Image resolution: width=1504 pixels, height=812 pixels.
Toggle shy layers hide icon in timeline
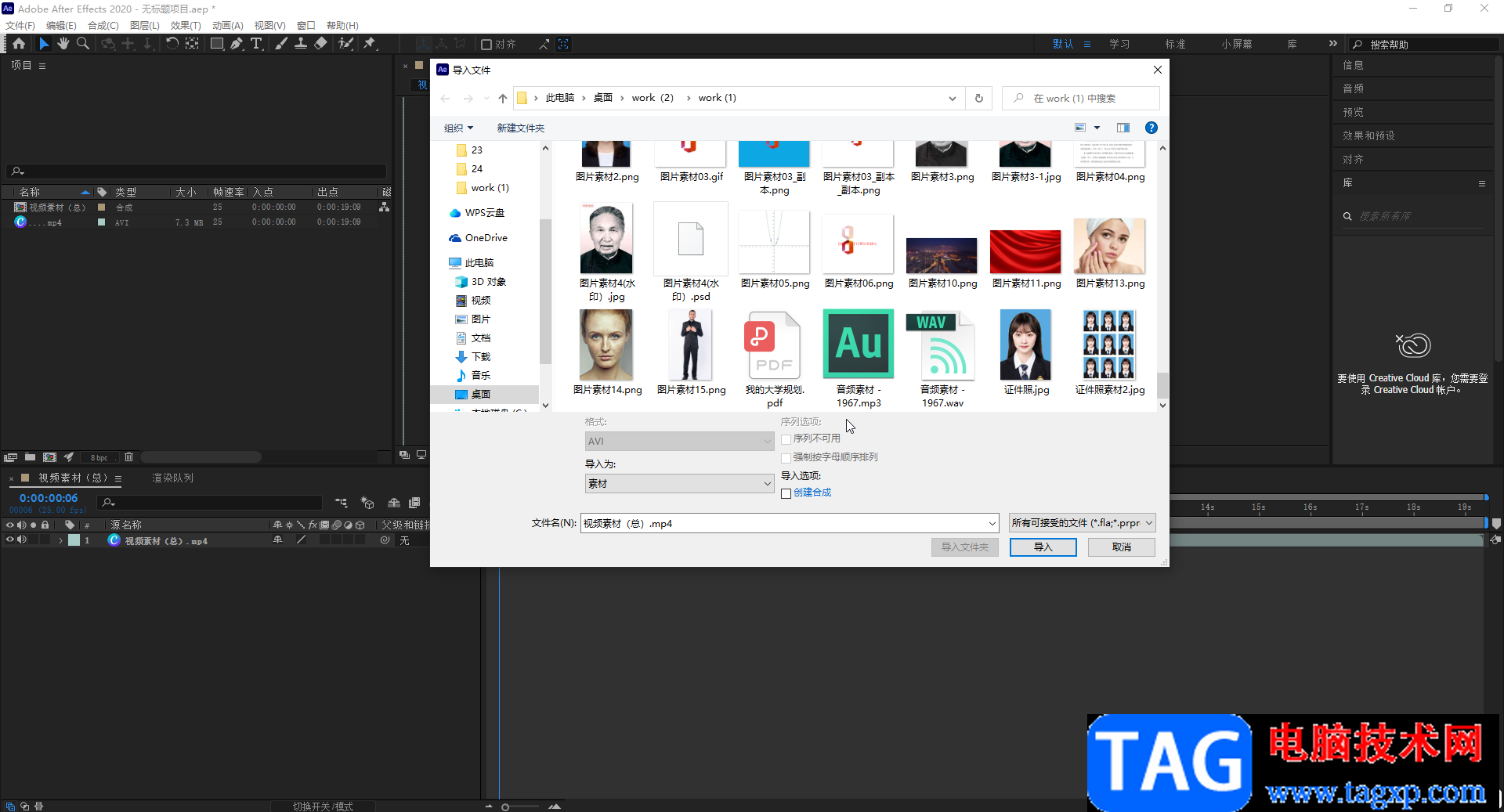[x=394, y=503]
